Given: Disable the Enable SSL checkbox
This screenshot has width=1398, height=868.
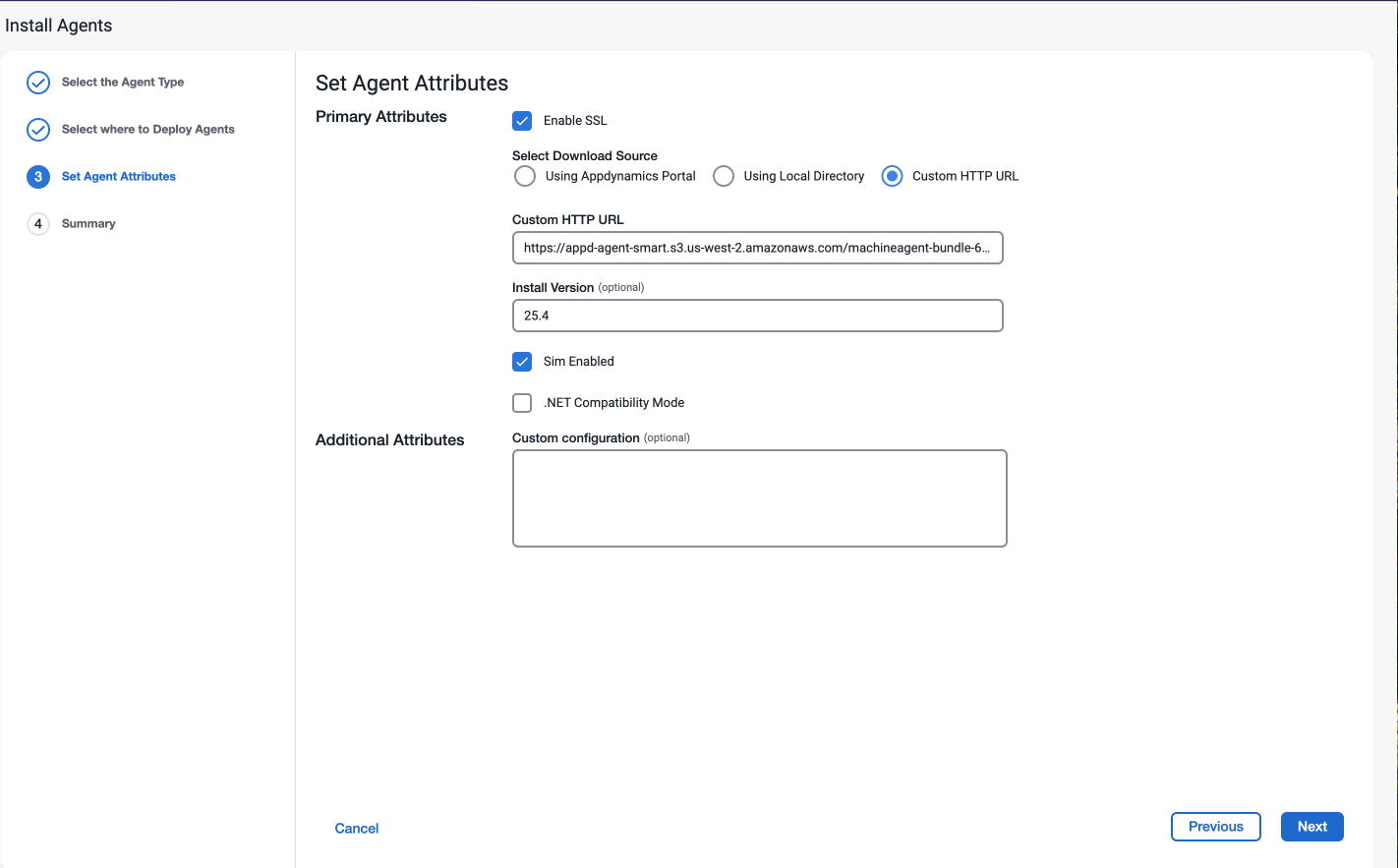Looking at the screenshot, I should pos(522,120).
